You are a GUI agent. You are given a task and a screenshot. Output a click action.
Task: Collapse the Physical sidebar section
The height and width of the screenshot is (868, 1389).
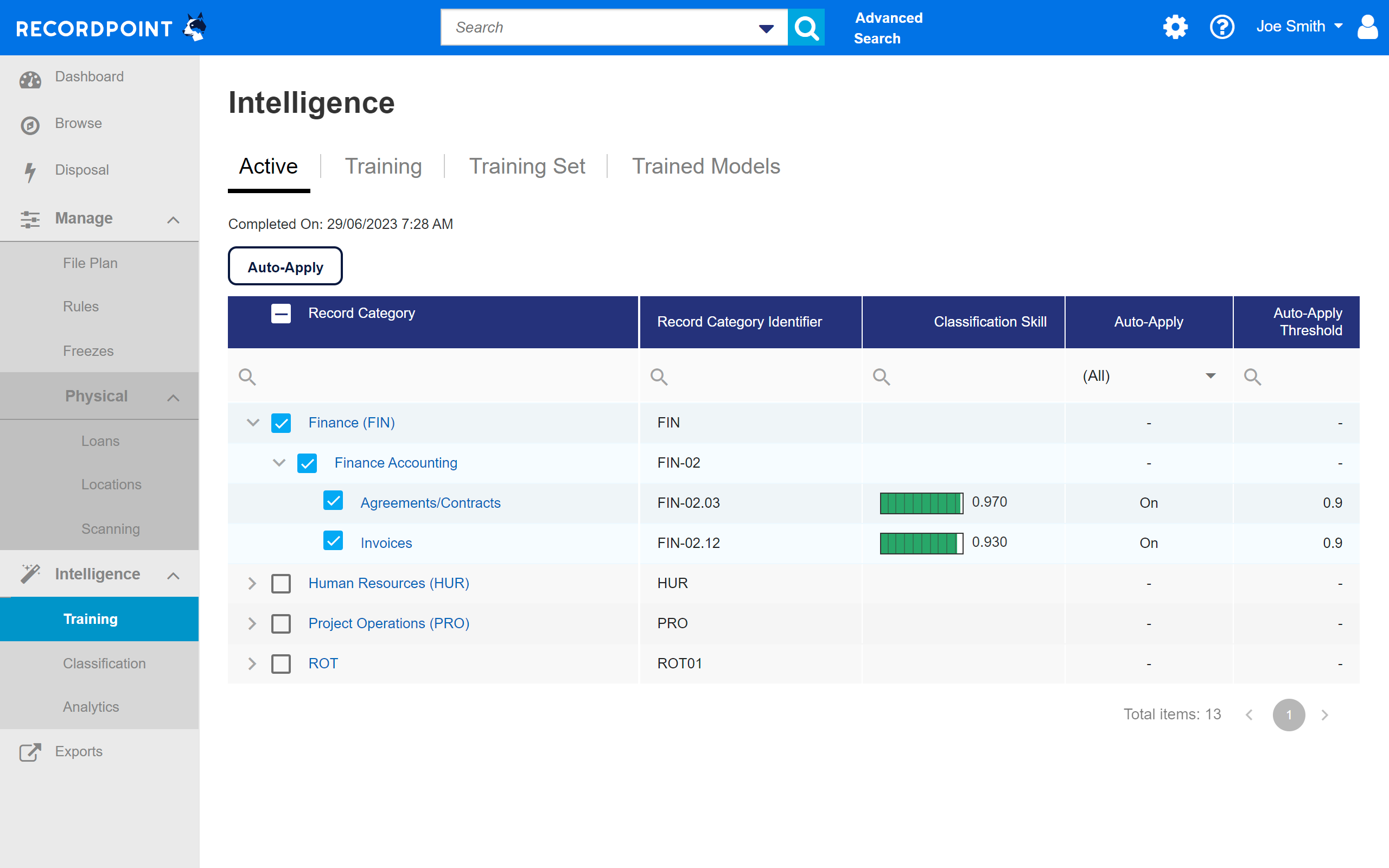pyautogui.click(x=173, y=398)
